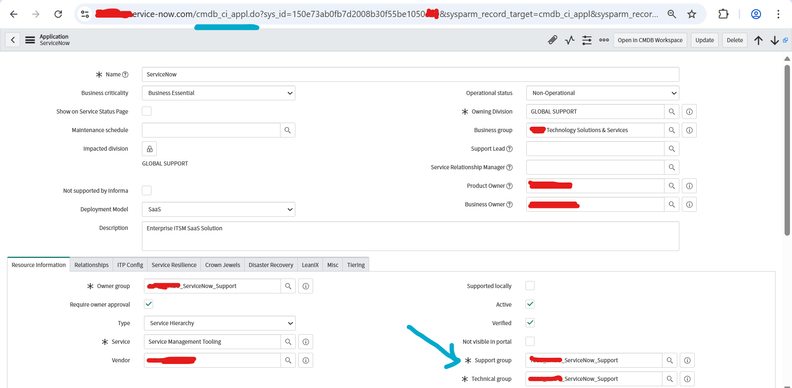The image size is (792, 388).
Task: Open the activity stream icon
Action: pyautogui.click(x=570, y=40)
